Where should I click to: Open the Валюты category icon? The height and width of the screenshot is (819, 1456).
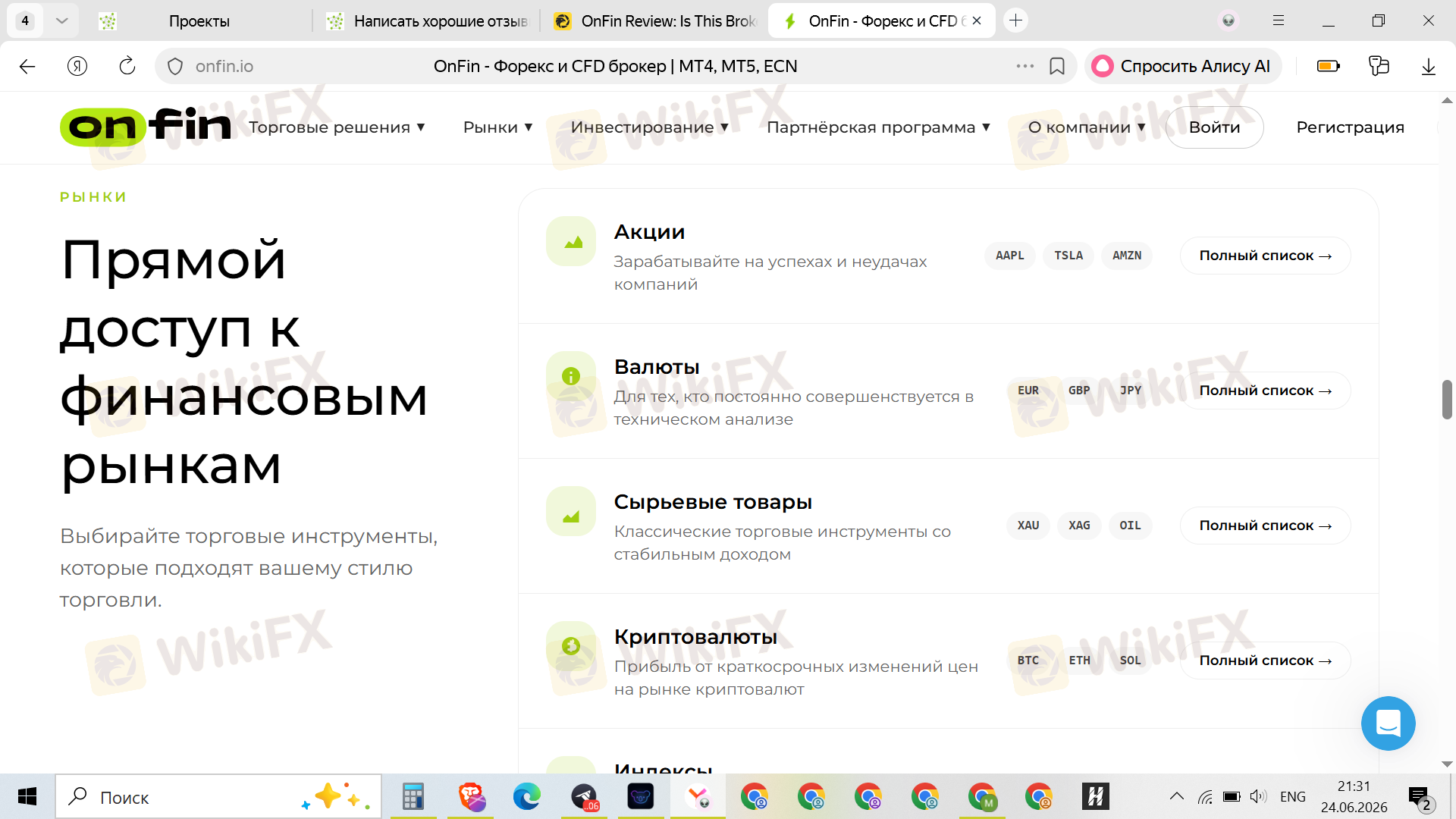click(x=571, y=376)
